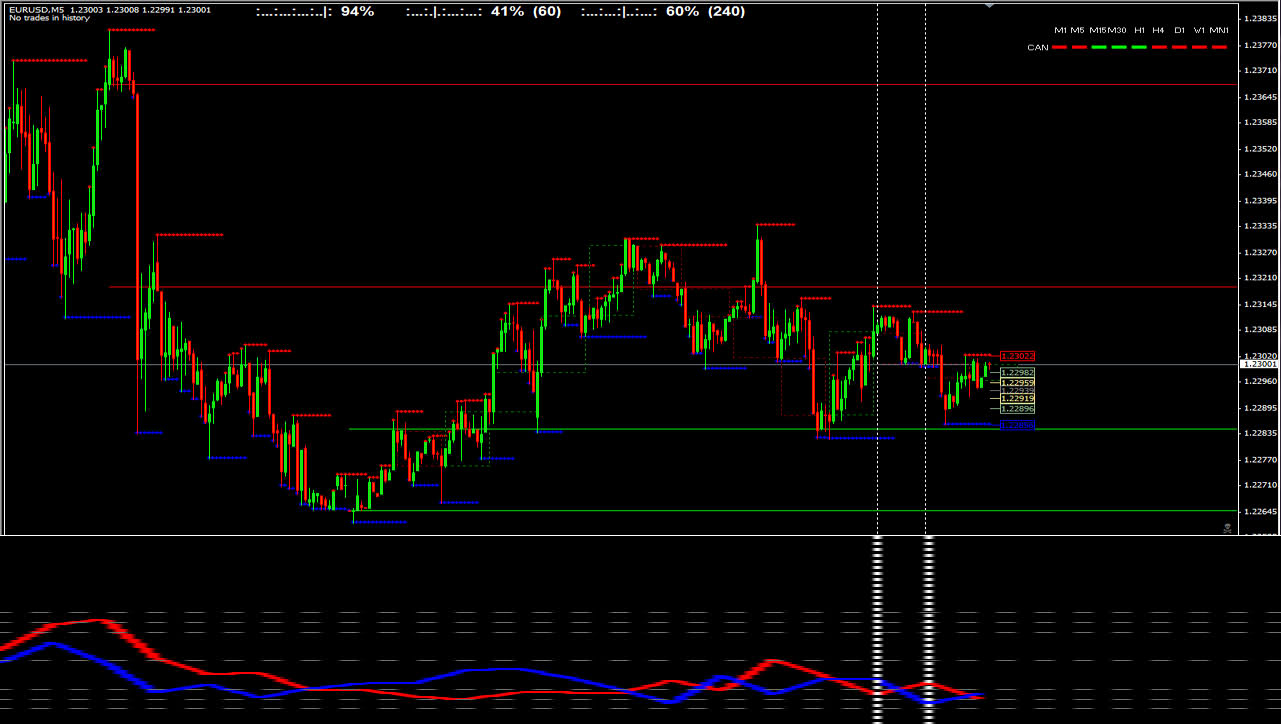
Task: Click the 1.22896 level price tag
Action: coord(1018,408)
